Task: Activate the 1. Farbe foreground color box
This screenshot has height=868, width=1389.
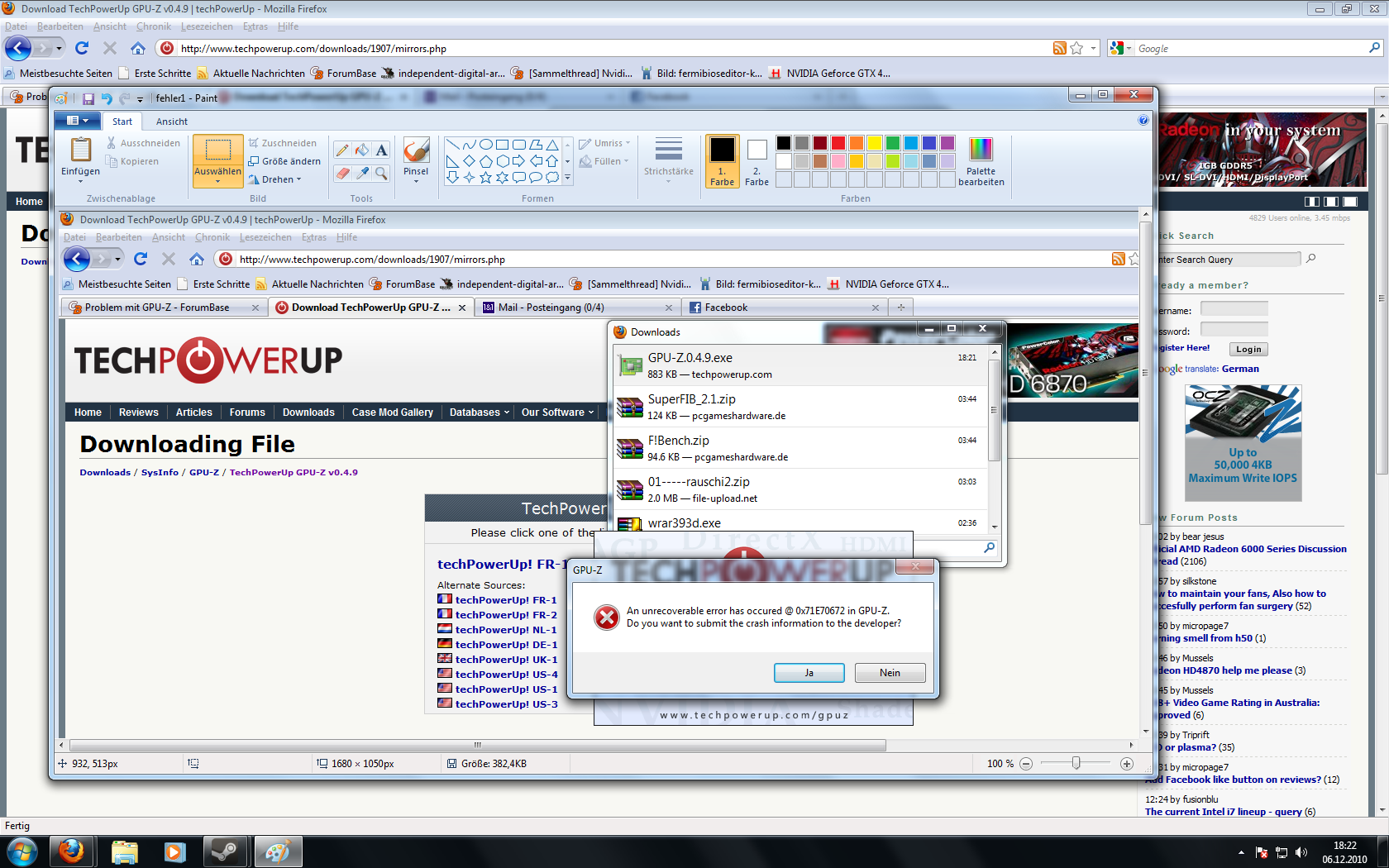Action: (x=722, y=162)
